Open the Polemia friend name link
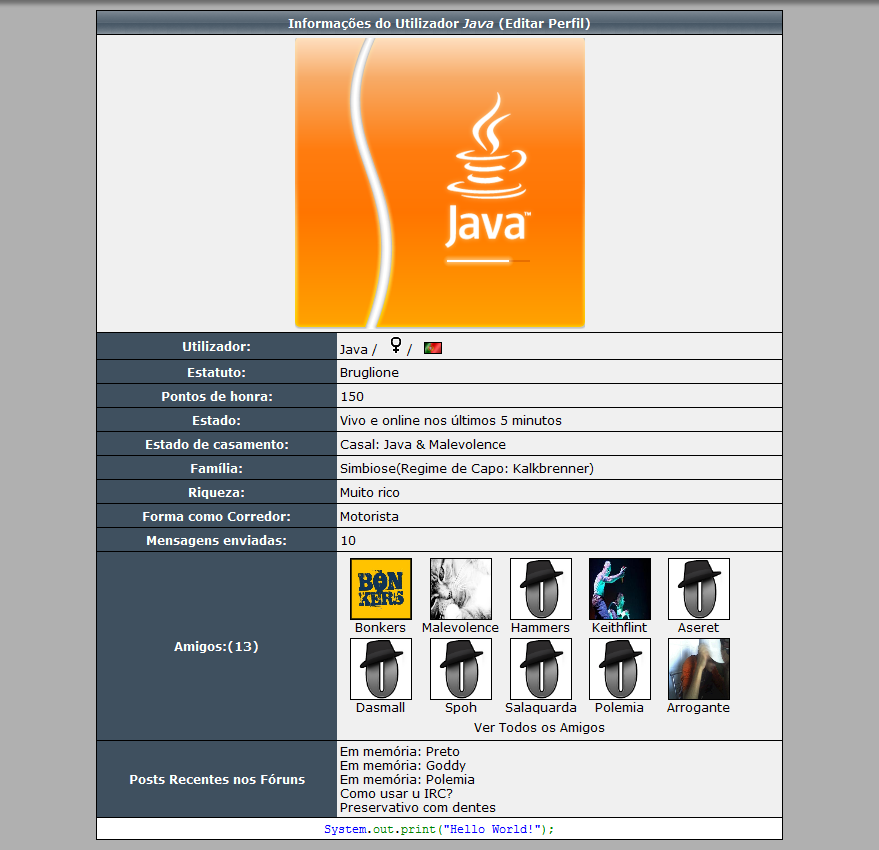The height and width of the screenshot is (850, 879). (619, 708)
